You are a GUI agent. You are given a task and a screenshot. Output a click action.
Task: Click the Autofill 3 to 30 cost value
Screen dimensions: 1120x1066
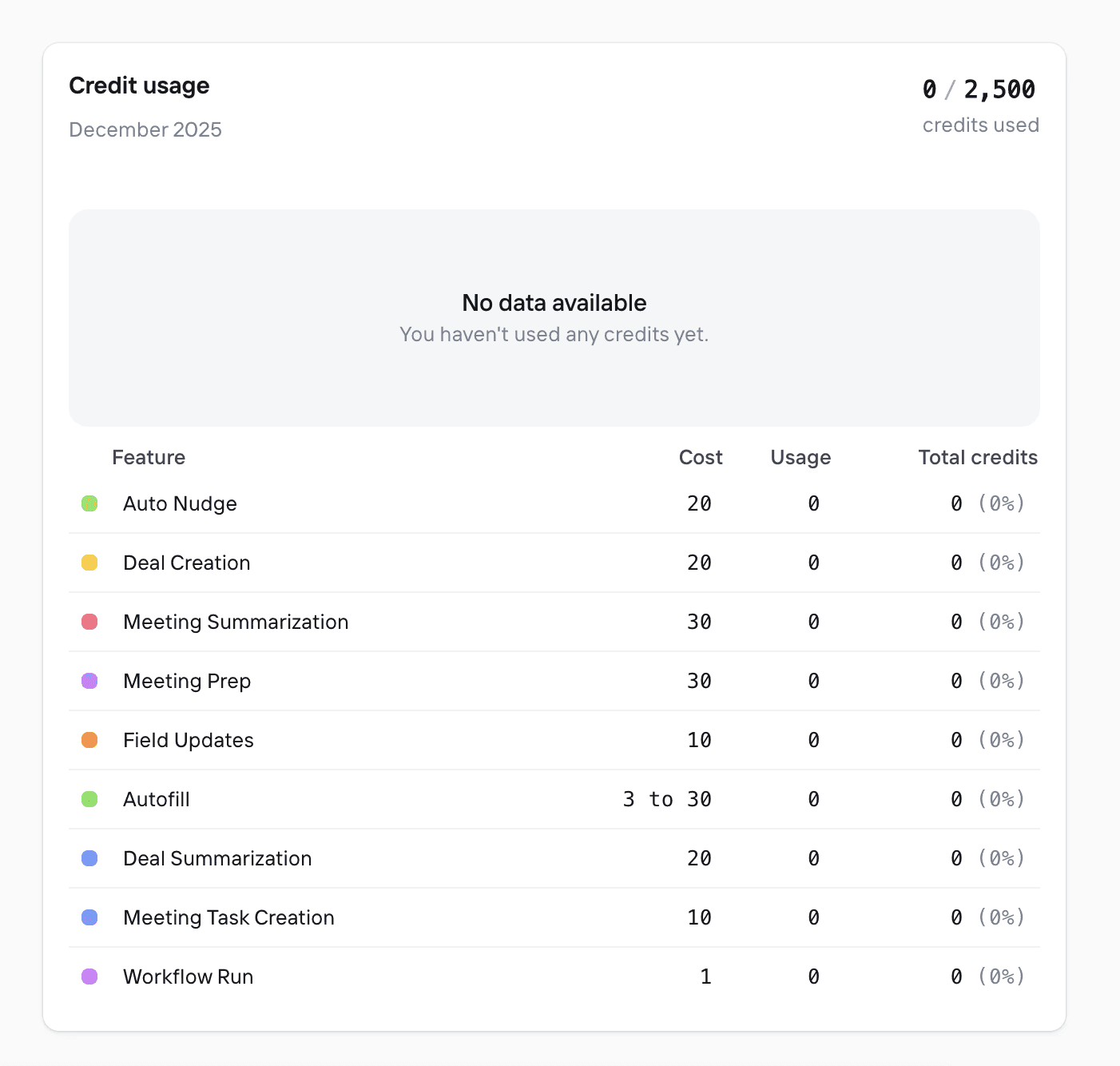pos(668,799)
